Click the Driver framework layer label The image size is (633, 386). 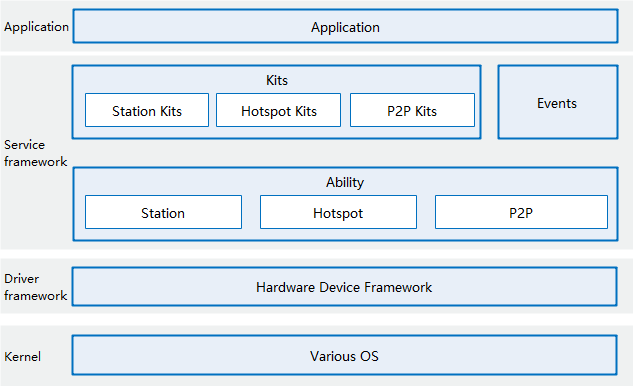[x=36, y=287]
